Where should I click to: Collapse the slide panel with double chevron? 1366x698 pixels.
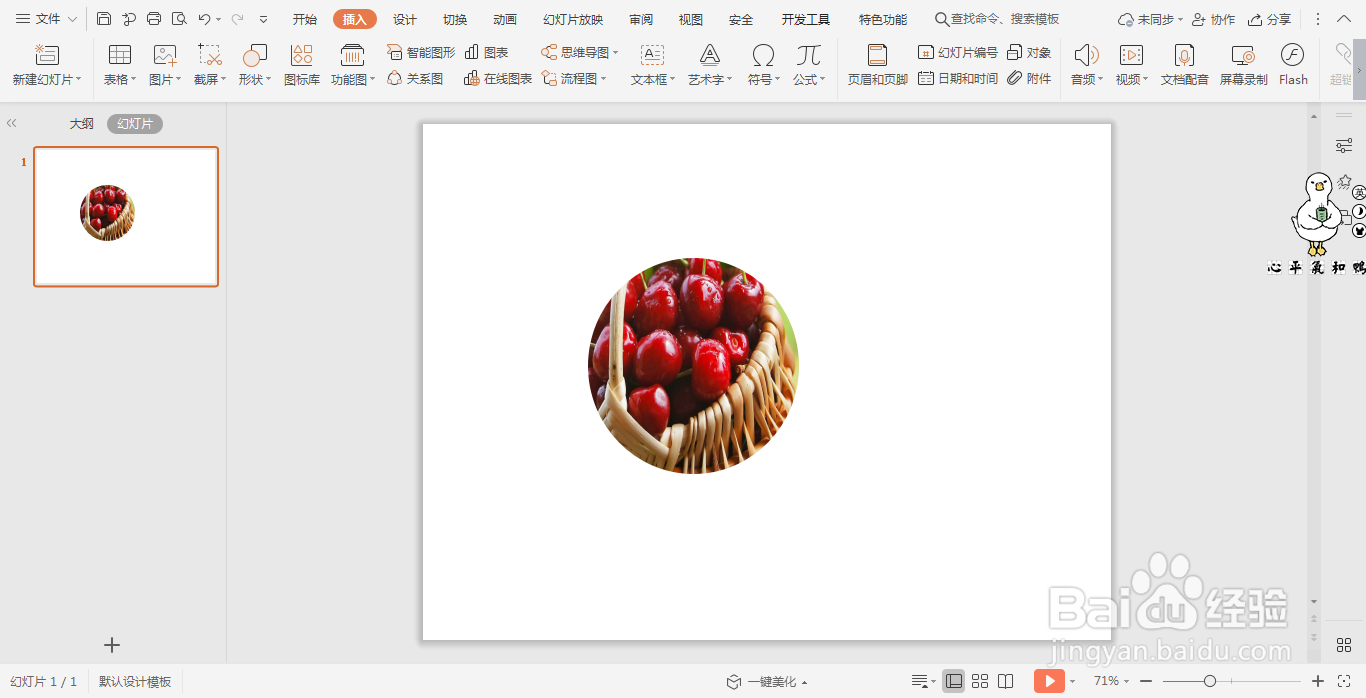(x=12, y=123)
